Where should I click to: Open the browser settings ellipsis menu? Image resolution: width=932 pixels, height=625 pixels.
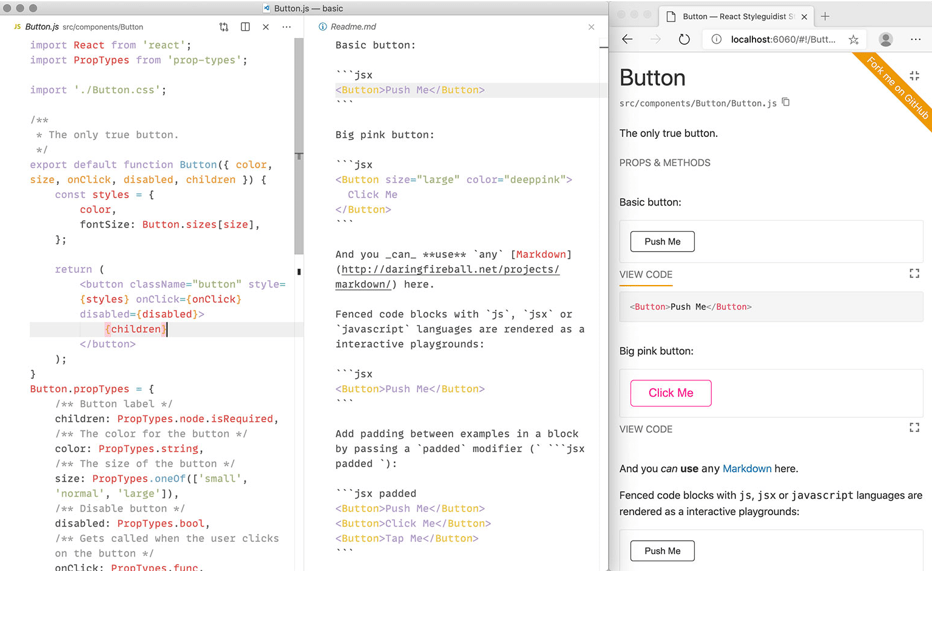click(x=915, y=39)
